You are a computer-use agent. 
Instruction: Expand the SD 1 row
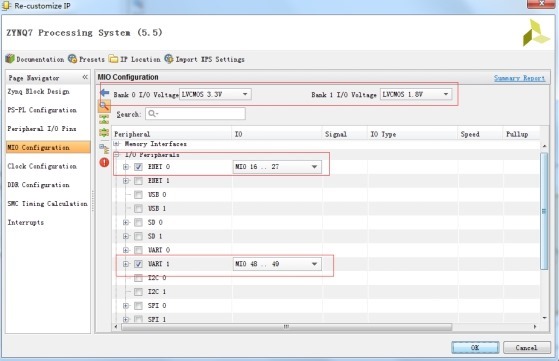click(125, 236)
